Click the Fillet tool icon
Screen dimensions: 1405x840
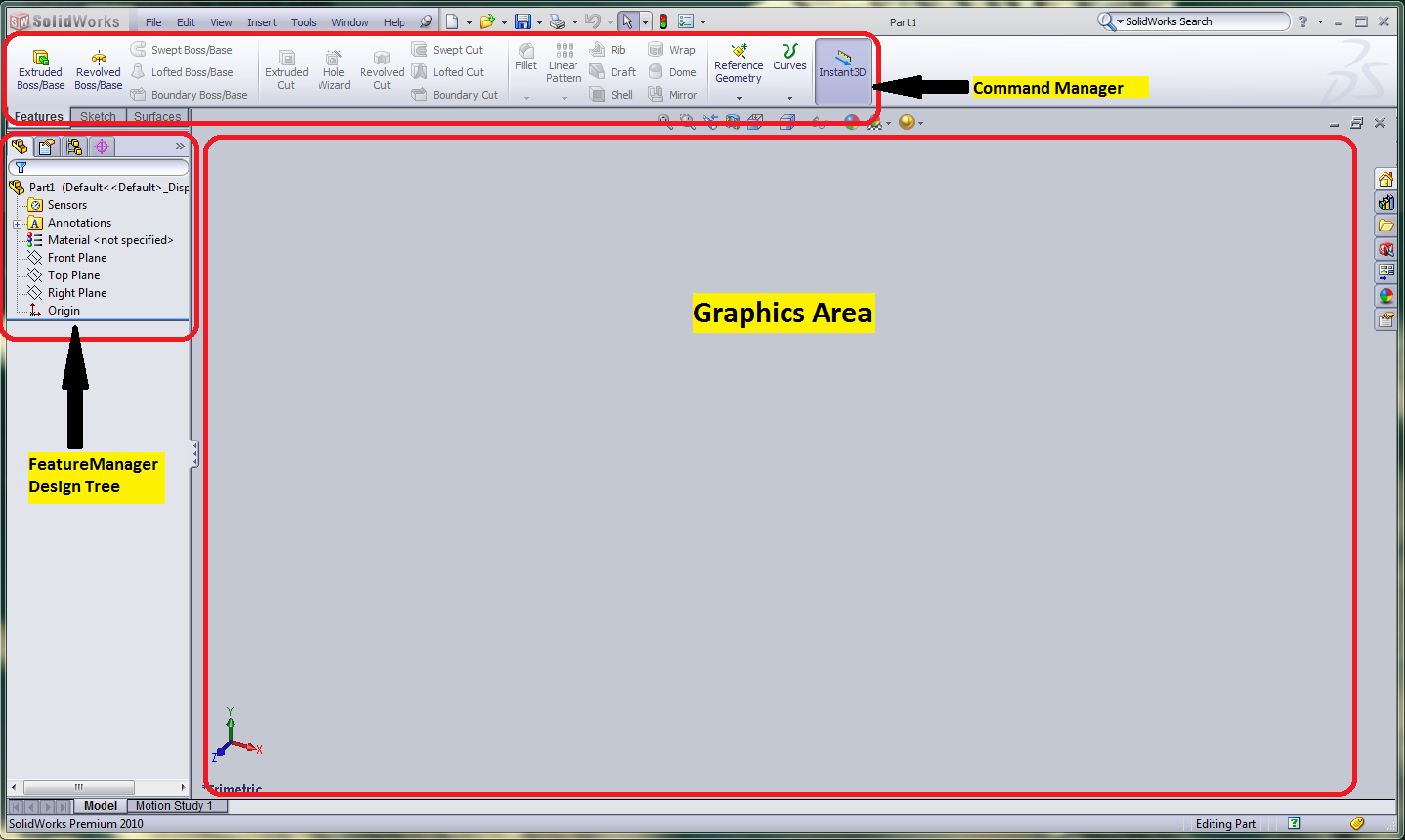tap(527, 51)
